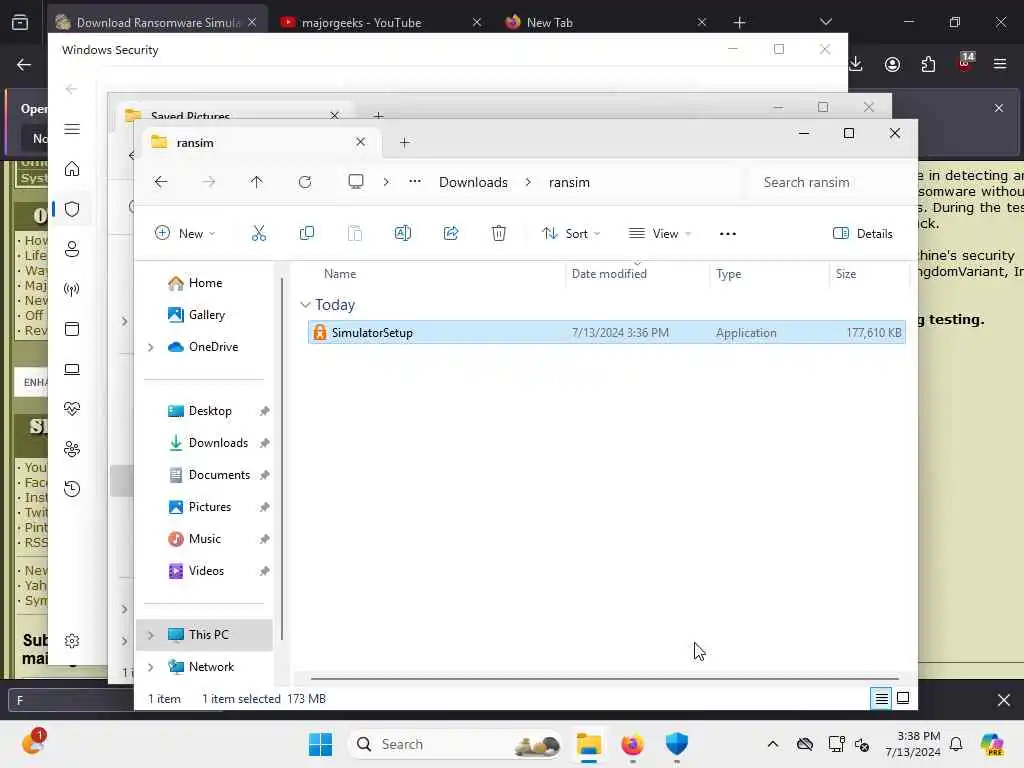Viewport: 1024px width, 768px height.
Task: Click Windows Start button on taskbar
Action: point(321,744)
